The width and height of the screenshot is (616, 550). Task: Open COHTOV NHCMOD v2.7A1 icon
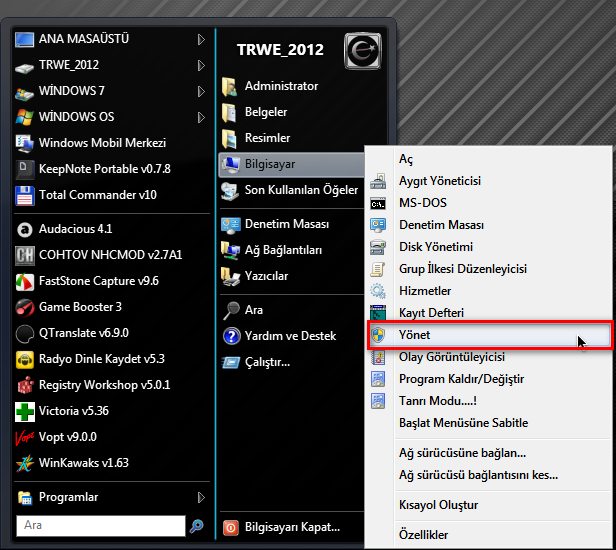24,255
